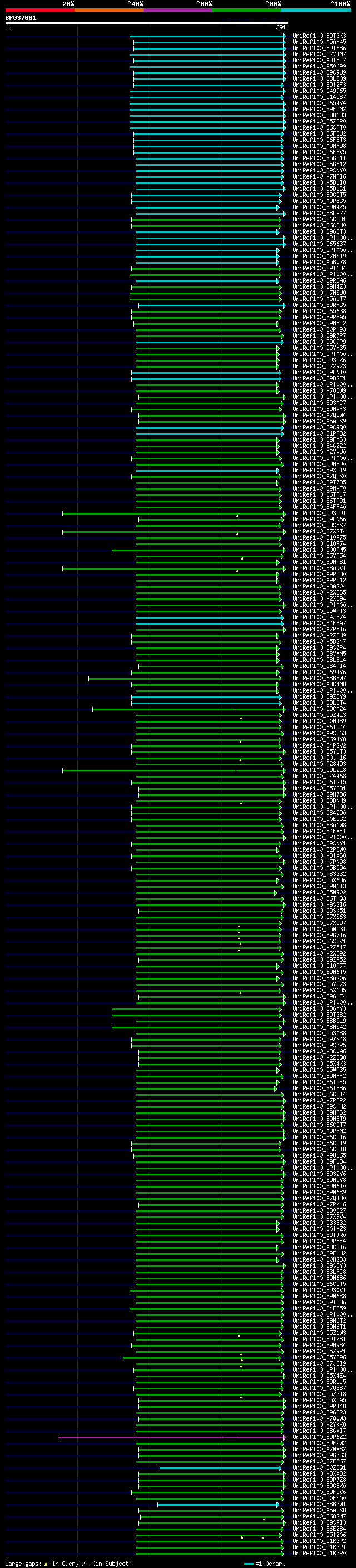The image size is (356, 1568).
Task: Select hit UniRef100_A9NYU8
Action: pyautogui.click(x=319, y=146)
